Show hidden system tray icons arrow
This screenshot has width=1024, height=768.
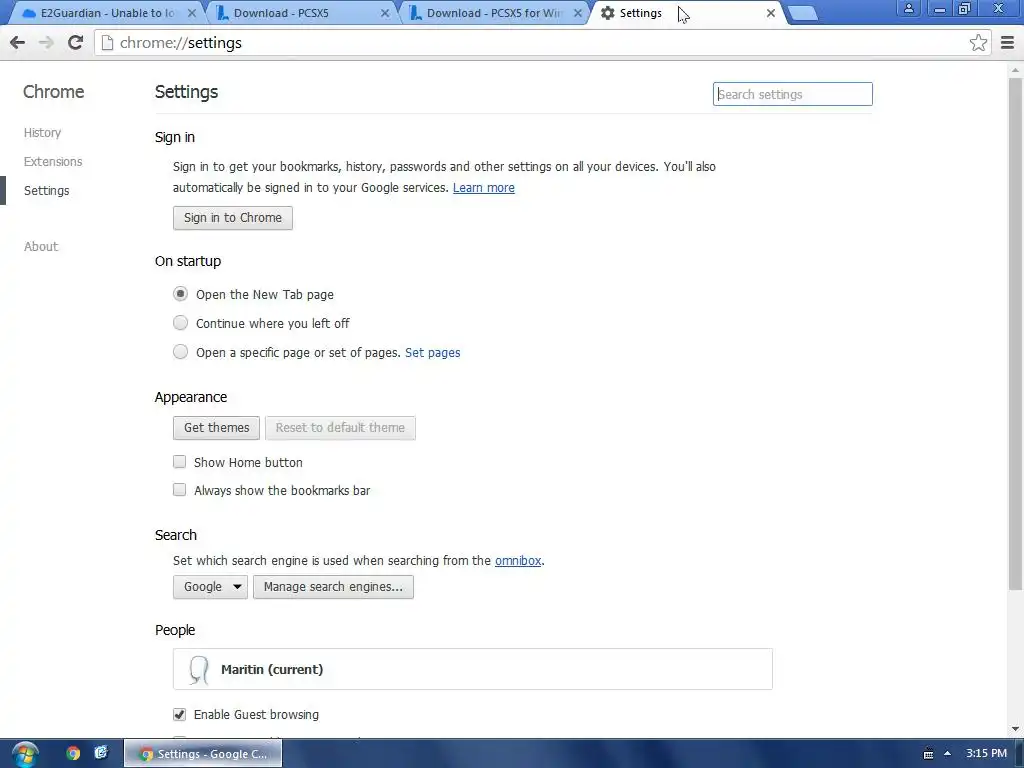(947, 754)
